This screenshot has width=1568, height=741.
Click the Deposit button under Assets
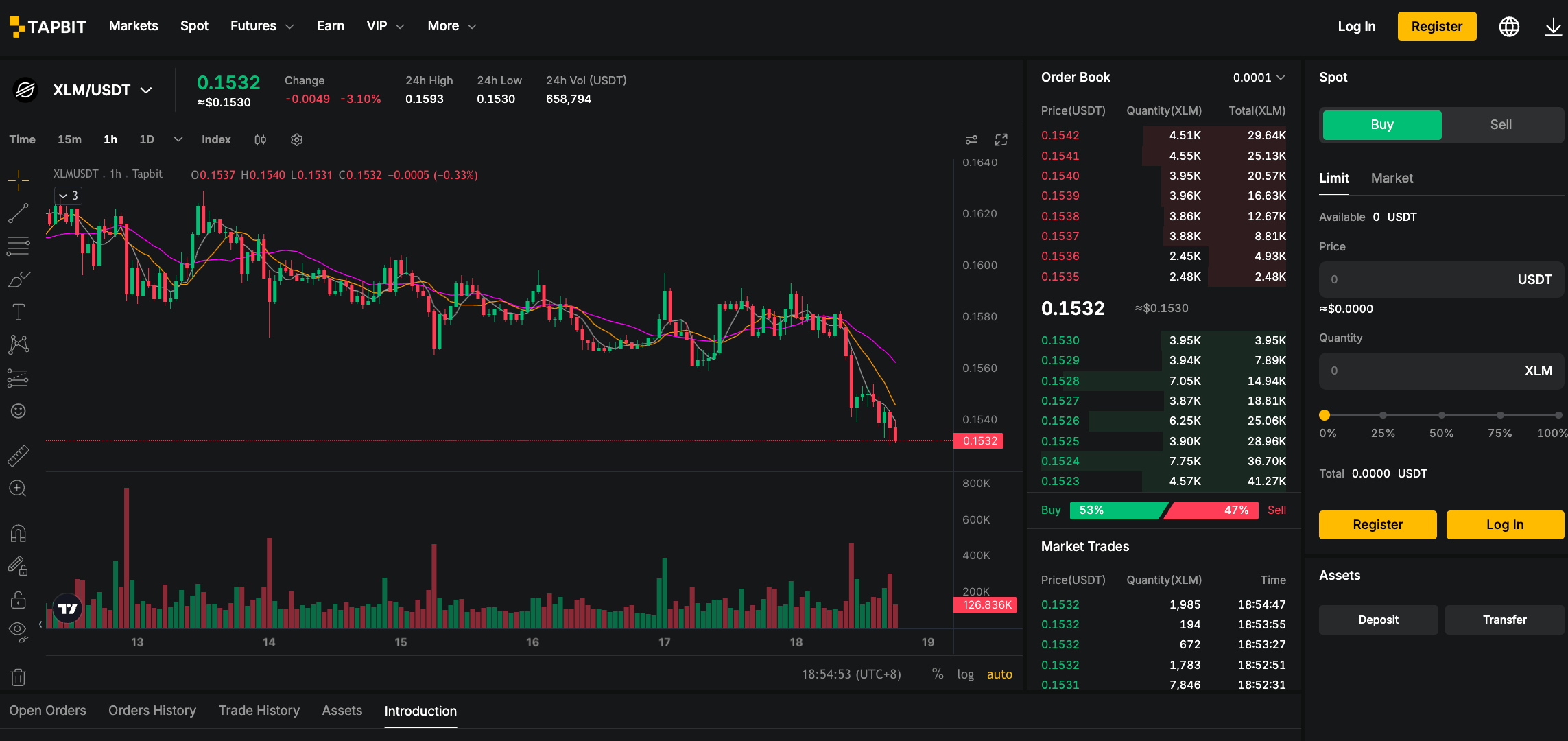point(1378,620)
